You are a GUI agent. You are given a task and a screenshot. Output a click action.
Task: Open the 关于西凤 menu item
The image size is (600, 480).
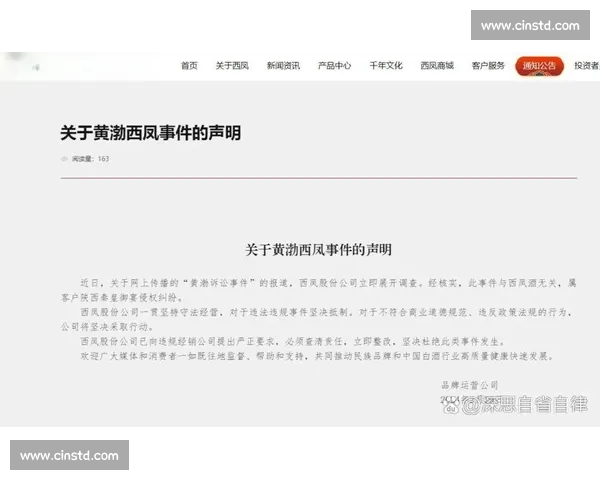click(x=232, y=66)
